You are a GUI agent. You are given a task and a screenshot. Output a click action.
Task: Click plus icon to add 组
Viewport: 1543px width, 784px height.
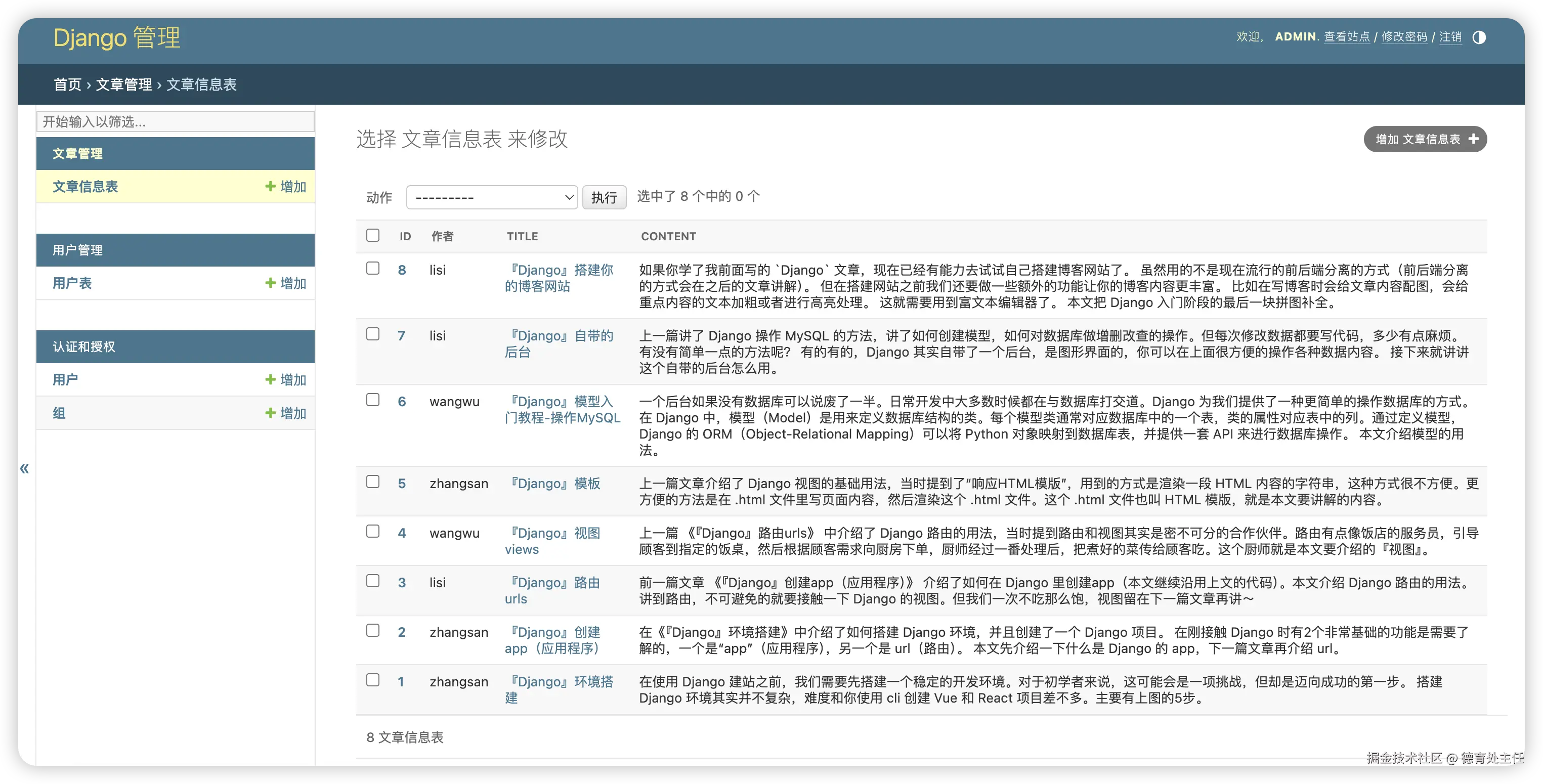pos(271,413)
